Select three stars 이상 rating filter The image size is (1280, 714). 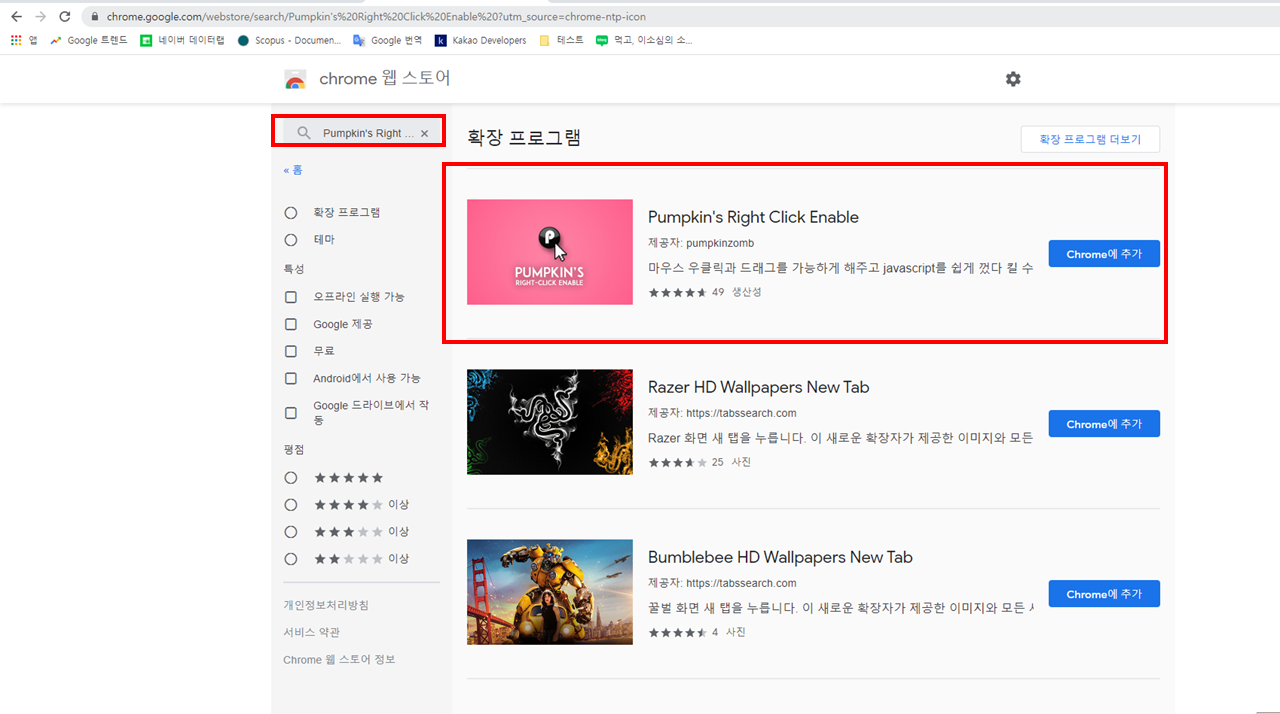click(291, 532)
